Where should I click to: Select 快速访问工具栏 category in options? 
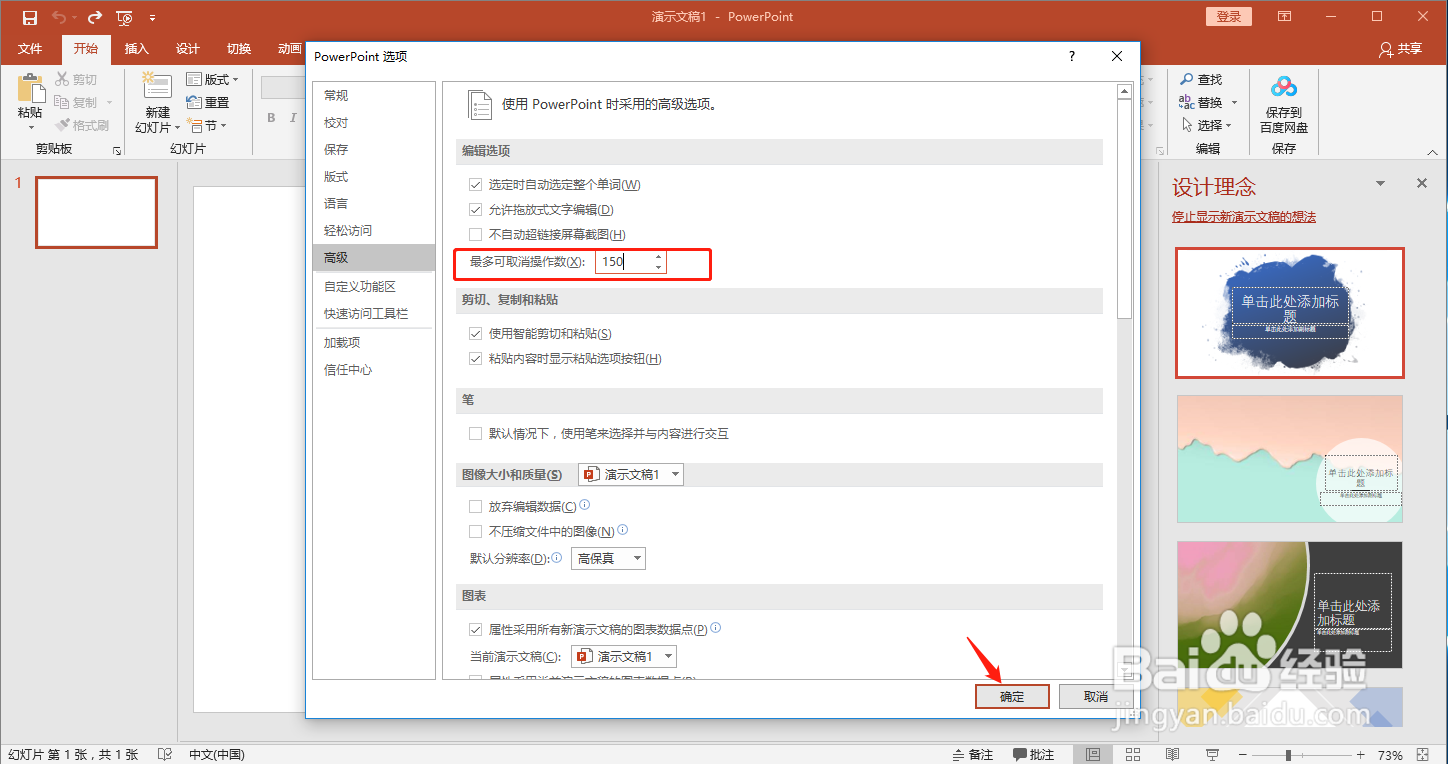tap(374, 313)
